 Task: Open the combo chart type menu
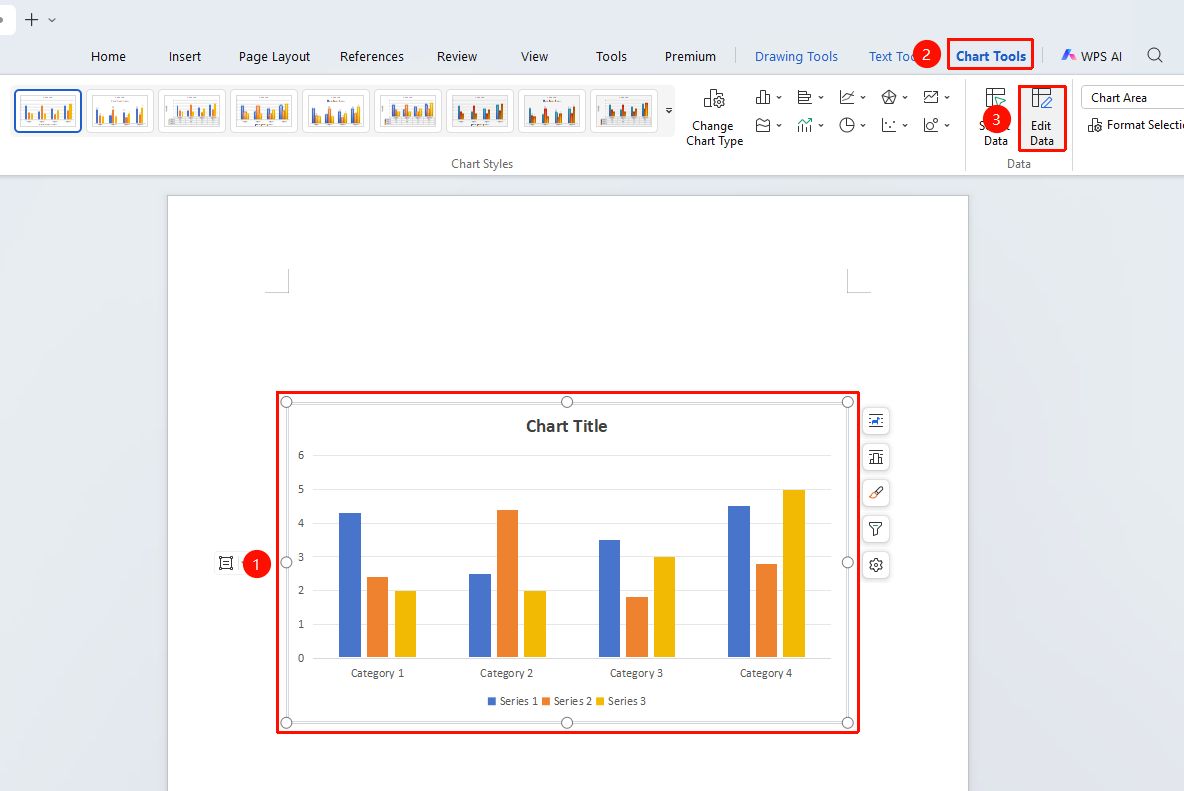(x=809, y=125)
